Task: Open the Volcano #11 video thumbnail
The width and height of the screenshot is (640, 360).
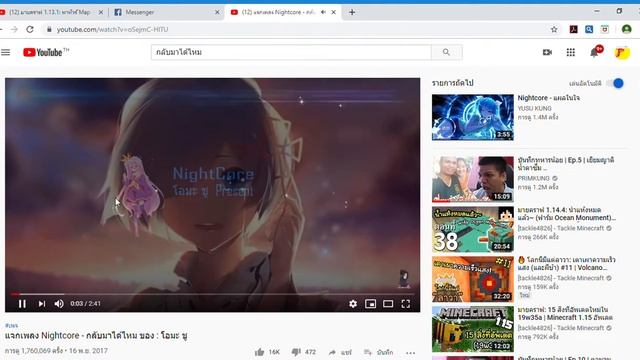Action: tap(473, 279)
